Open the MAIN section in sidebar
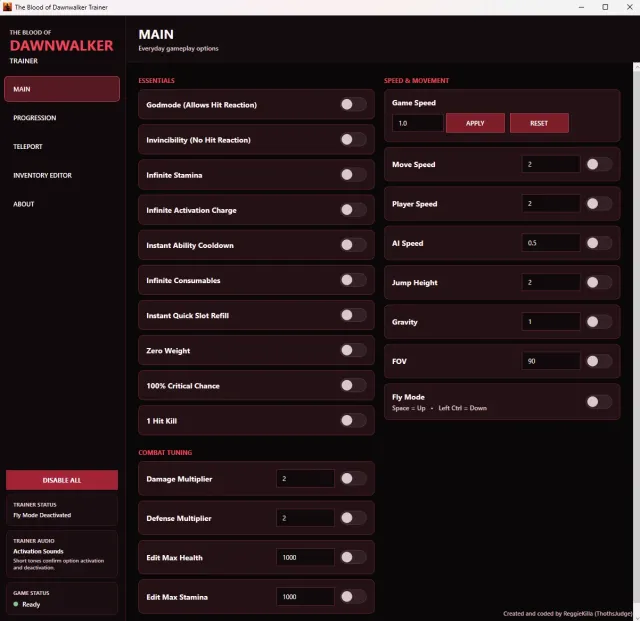Viewport: 640px width, 621px height. (x=62, y=89)
